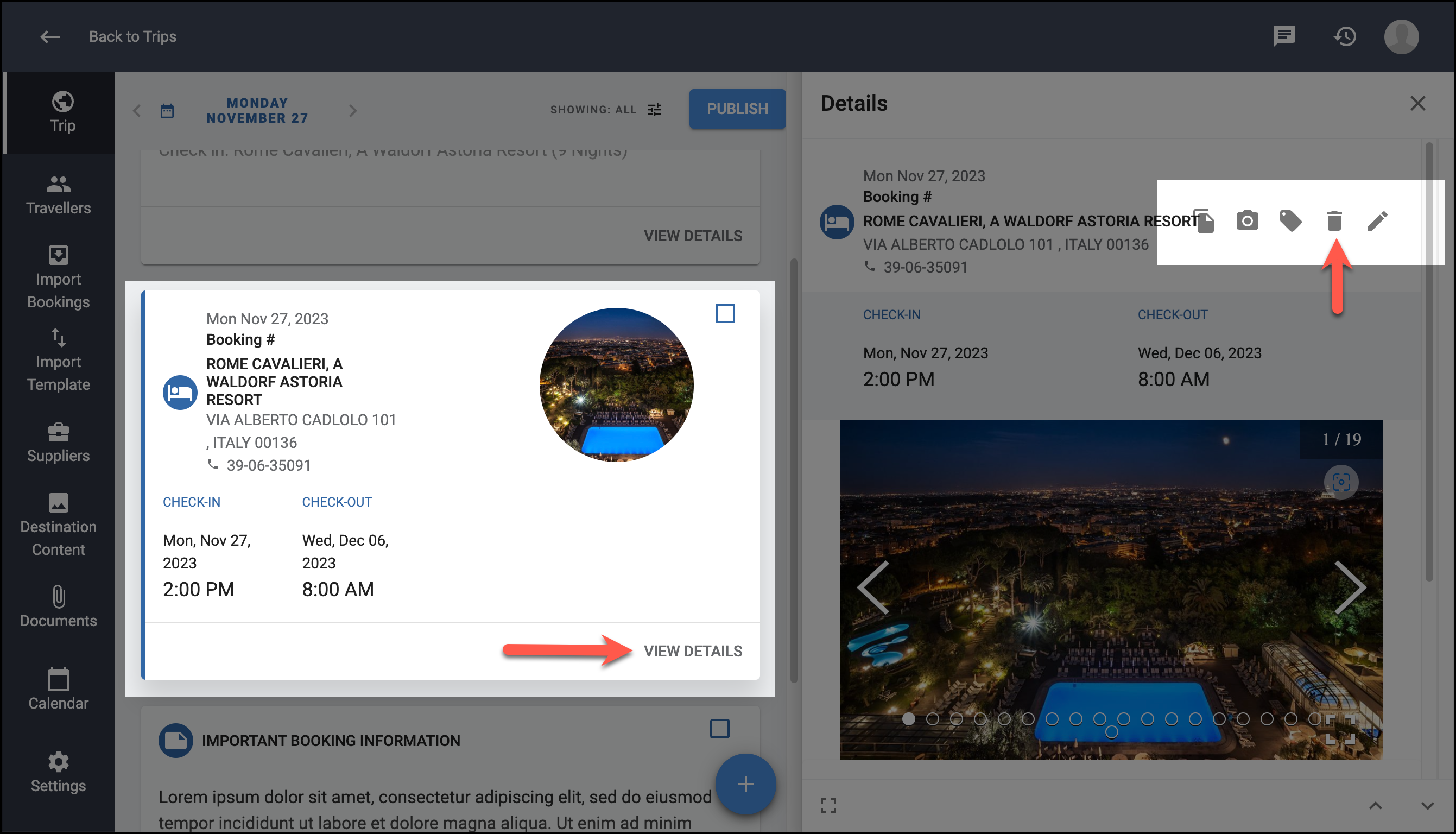Open the Calendar sidebar section
The height and width of the screenshot is (834, 1456).
click(x=59, y=690)
